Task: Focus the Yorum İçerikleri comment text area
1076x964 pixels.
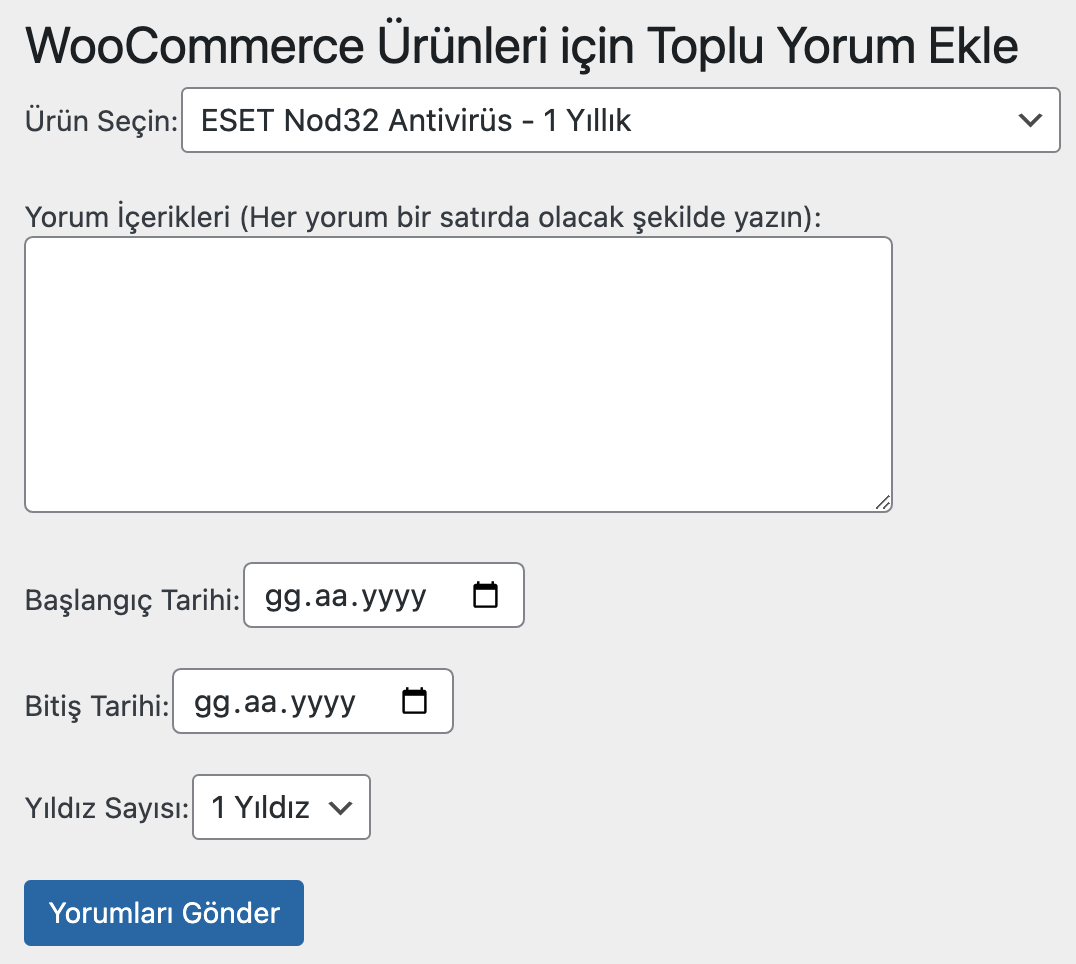Action: pos(458,375)
